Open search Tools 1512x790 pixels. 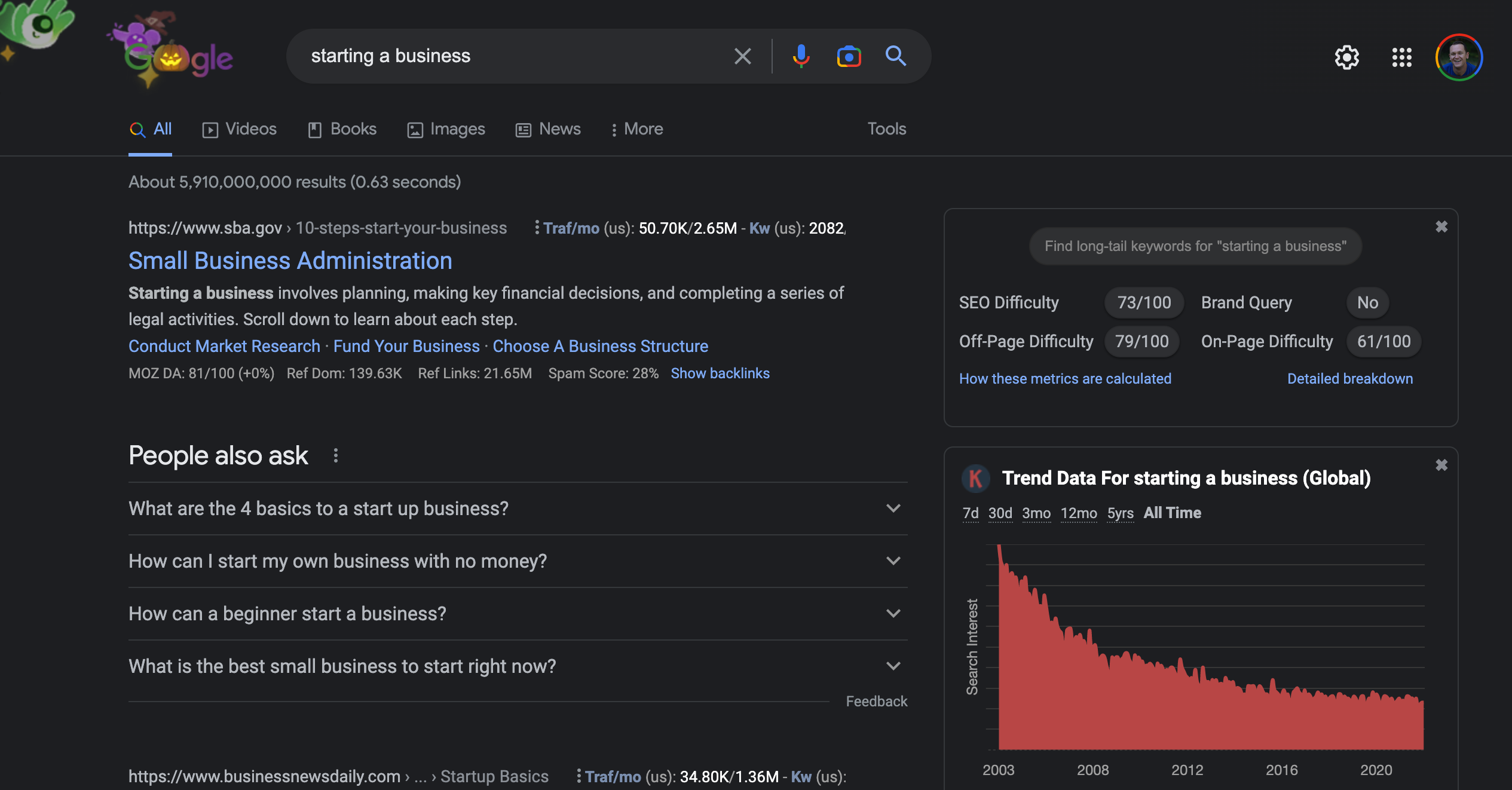pyautogui.click(x=887, y=129)
